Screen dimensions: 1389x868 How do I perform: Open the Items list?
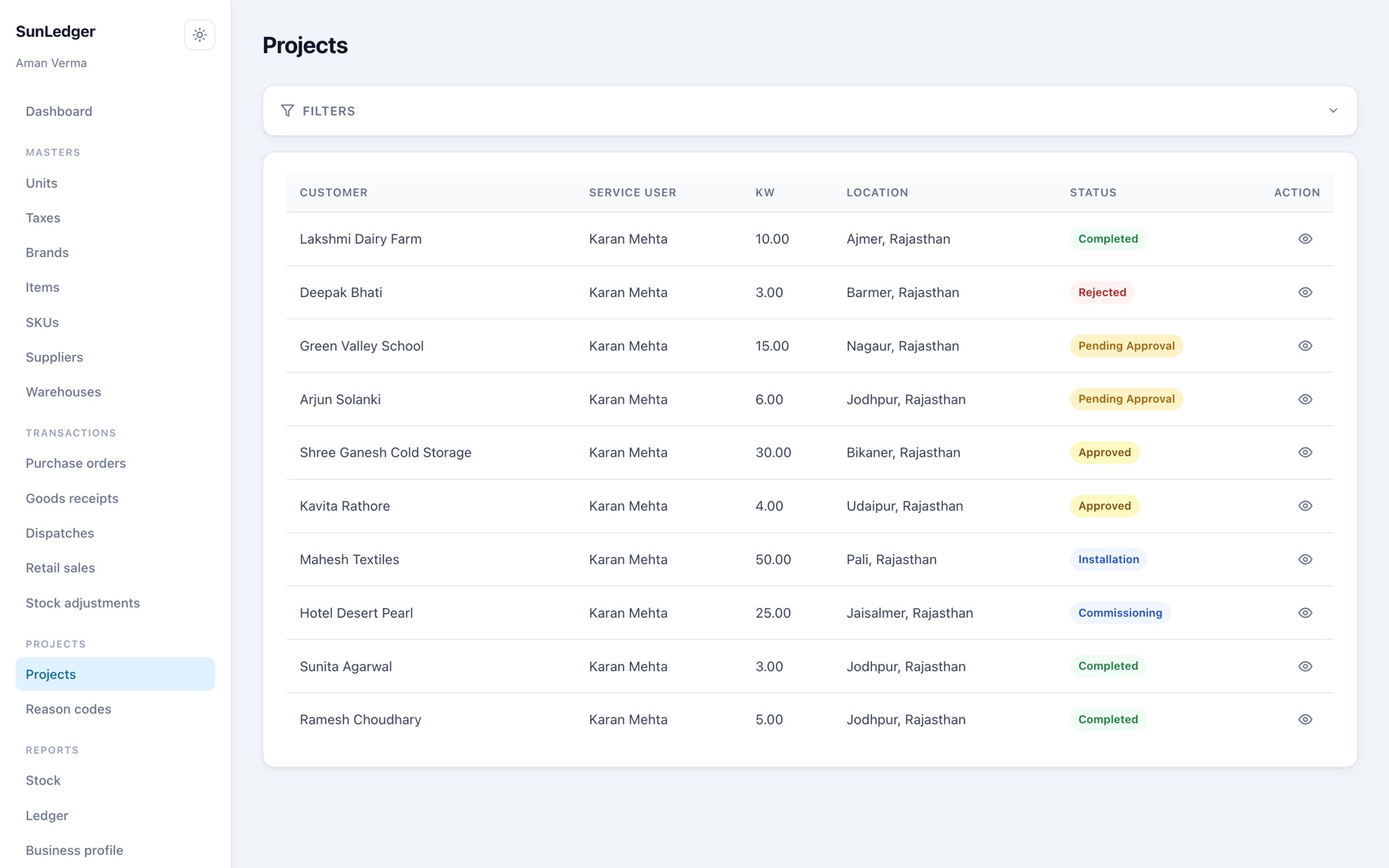coord(115,287)
